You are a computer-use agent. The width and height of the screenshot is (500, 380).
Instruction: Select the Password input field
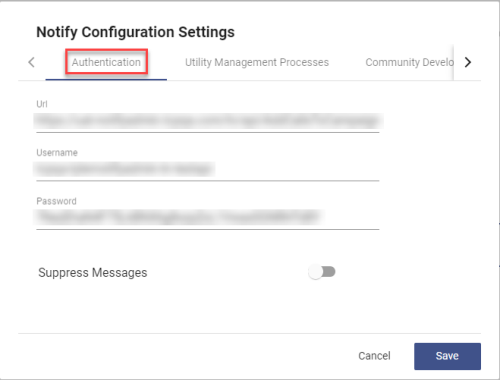click(x=208, y=218)
